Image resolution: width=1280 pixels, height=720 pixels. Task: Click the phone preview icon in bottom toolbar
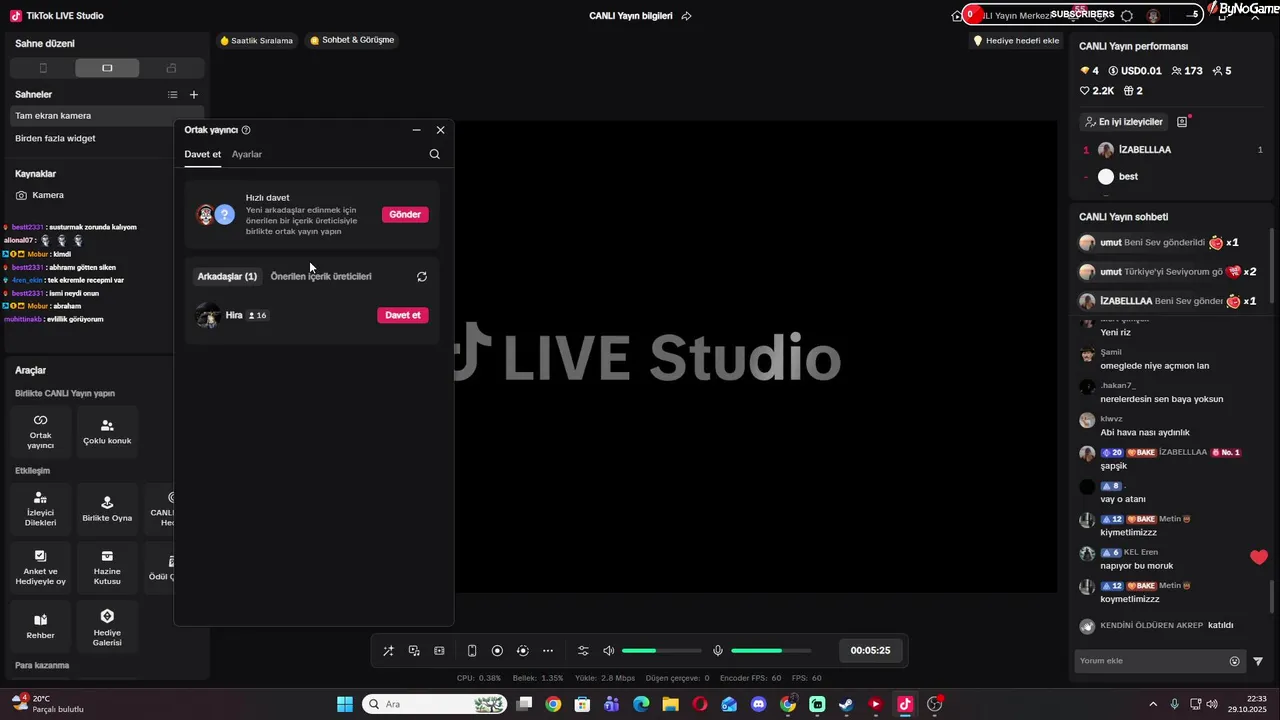tap(472, 651)
